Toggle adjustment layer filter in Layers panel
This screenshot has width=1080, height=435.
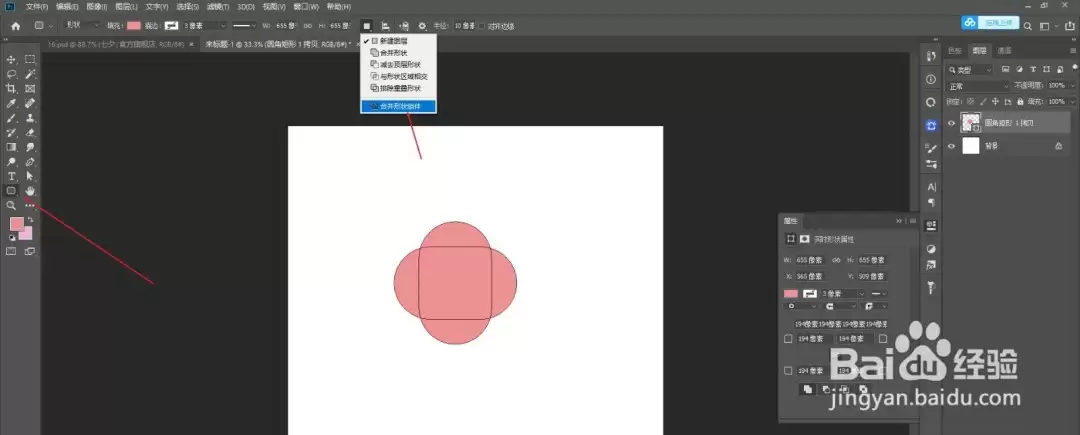point(1019,70)
